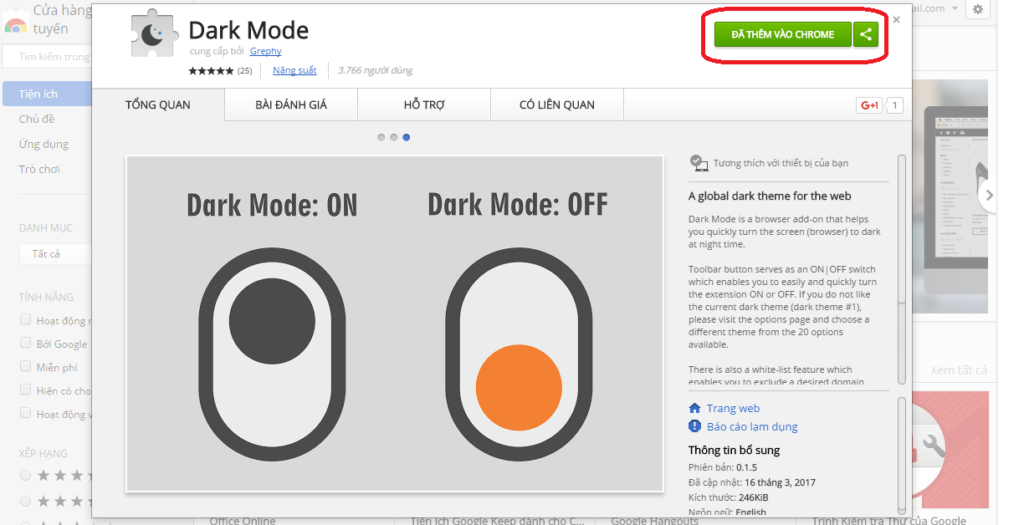Viewport: 1024px width, 525px height.
Task: Click the Tương thích với thiết bị của bạn text
Action: pos(780,163)
